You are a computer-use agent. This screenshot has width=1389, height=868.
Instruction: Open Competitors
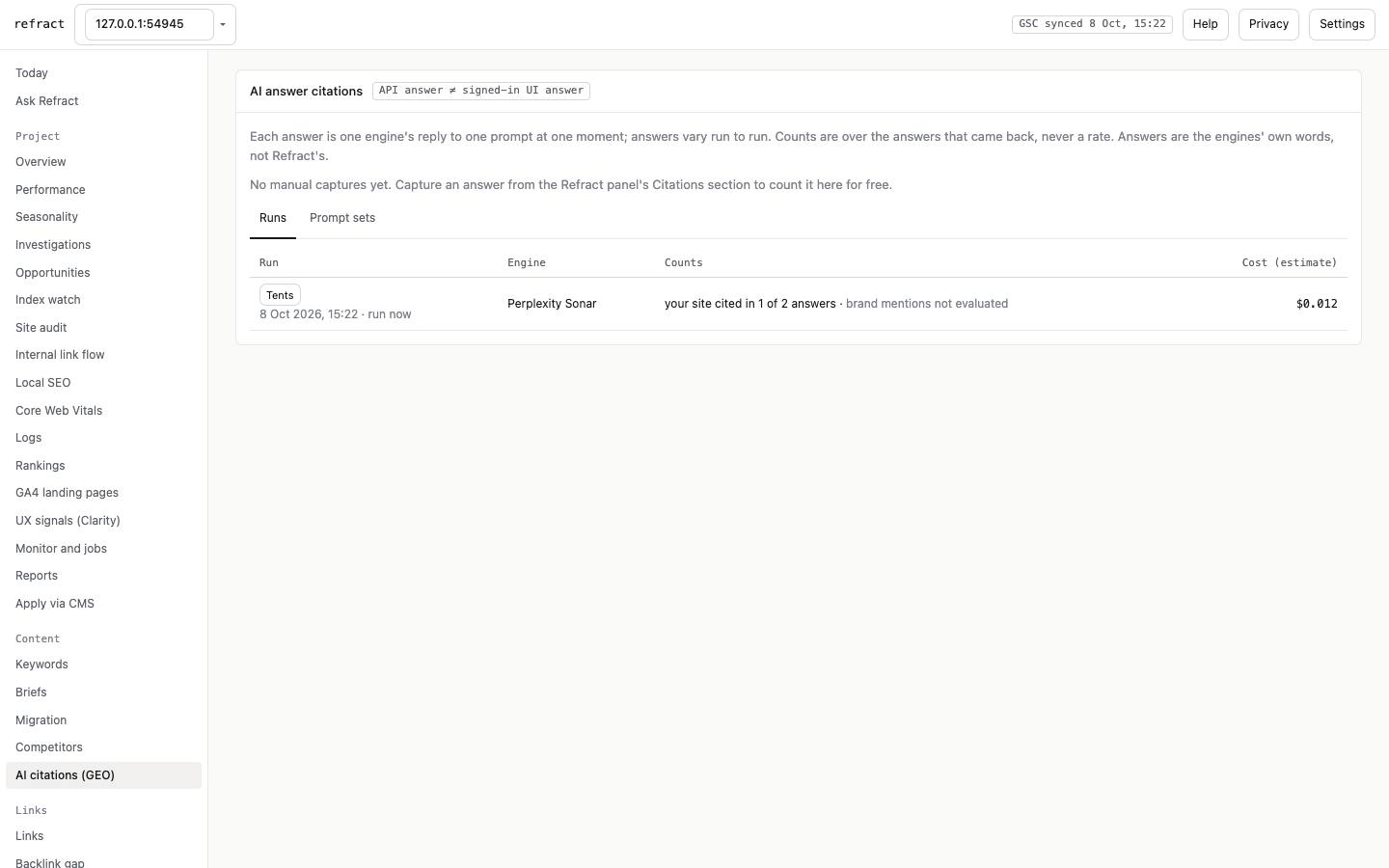(104, 747)
